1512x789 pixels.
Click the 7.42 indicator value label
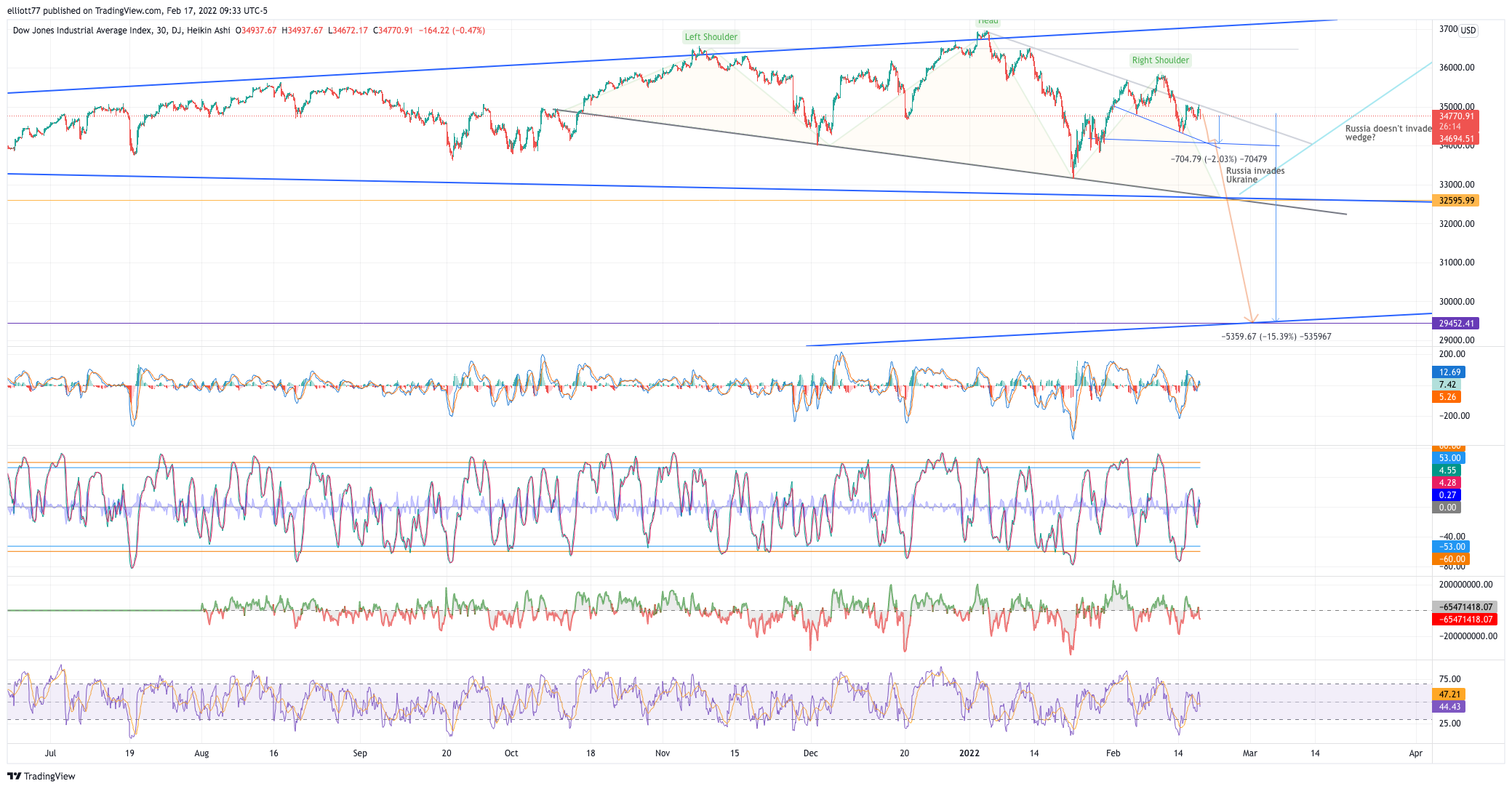[1447, 385]
